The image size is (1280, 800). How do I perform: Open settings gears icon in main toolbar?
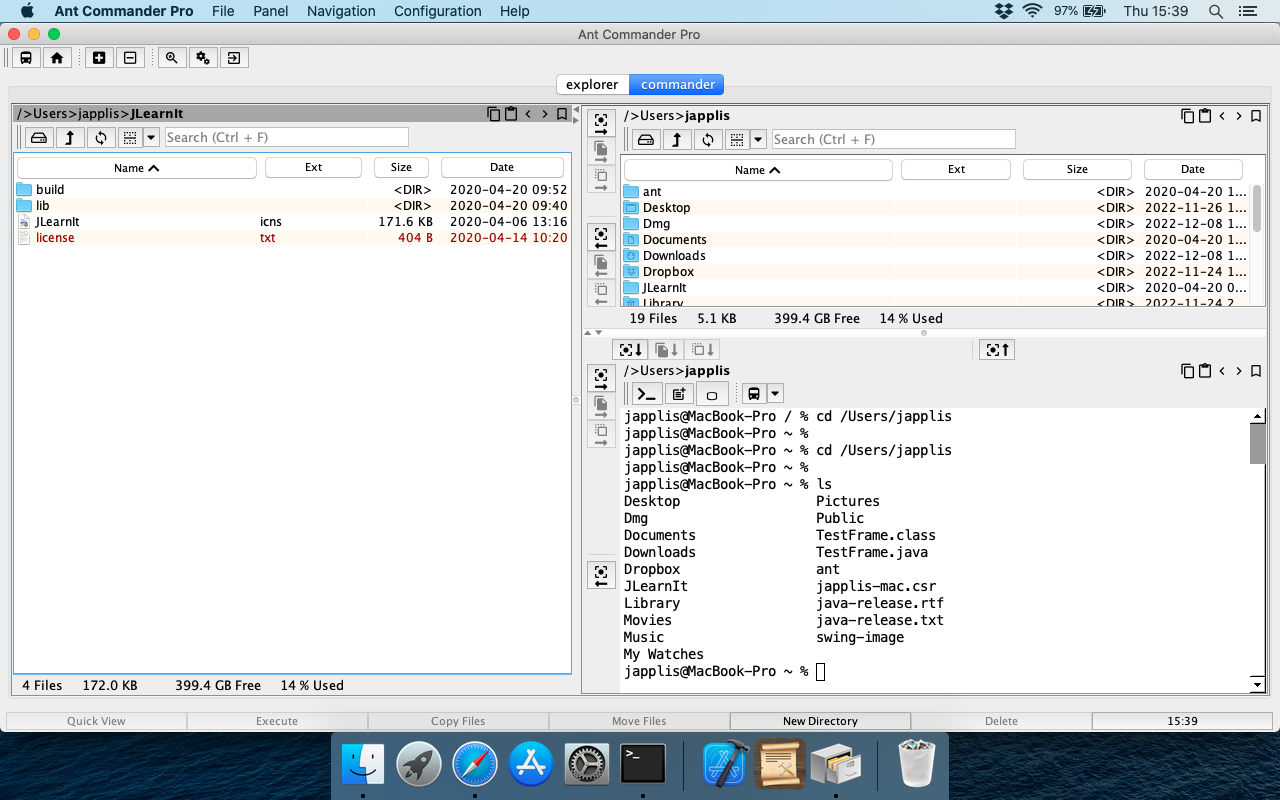click(203, 58)
